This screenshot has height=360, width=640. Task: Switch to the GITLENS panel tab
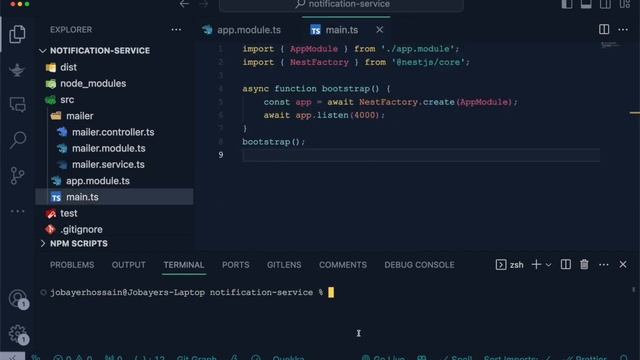pyautogui.click(x=284, y=265)
